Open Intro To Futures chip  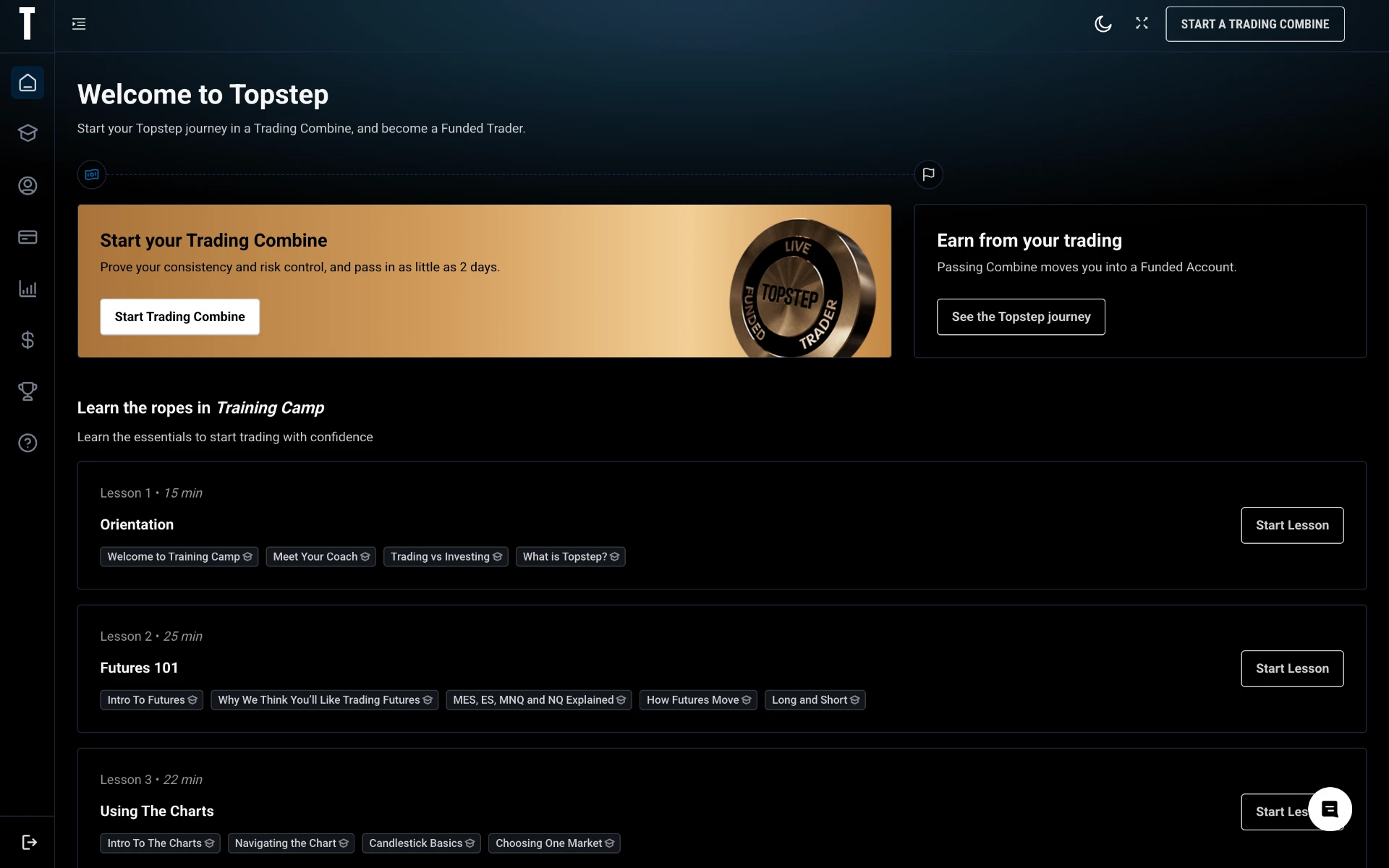(x=152, y=699)
